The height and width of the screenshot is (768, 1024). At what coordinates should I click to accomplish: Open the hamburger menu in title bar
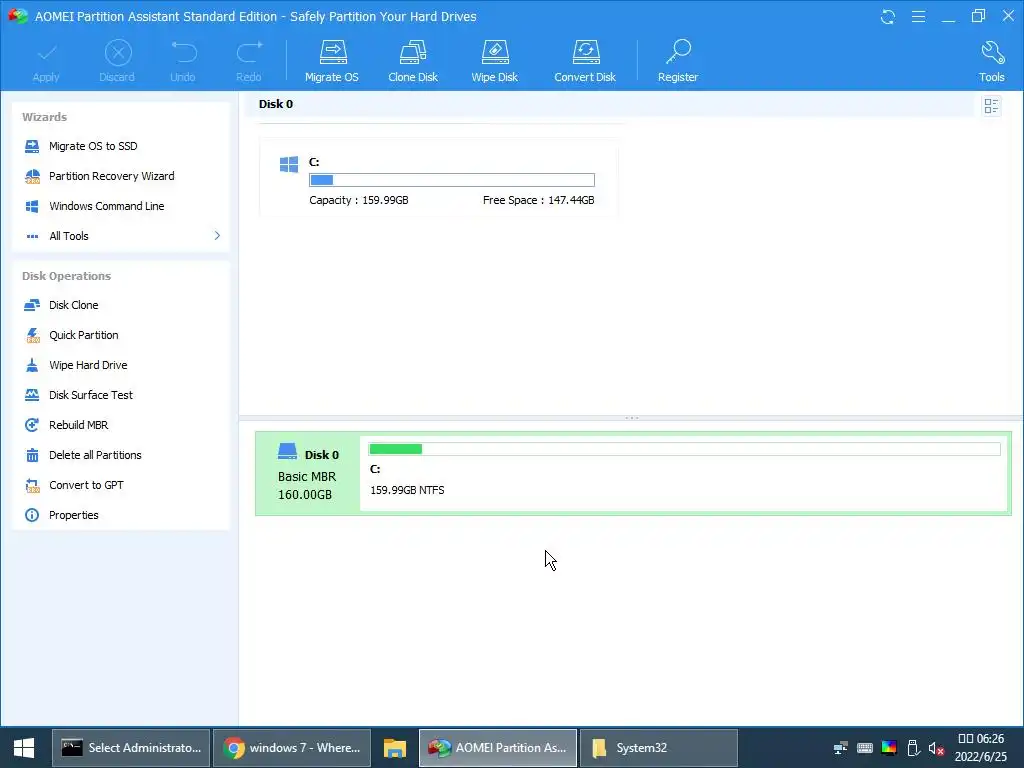[x=918, y=16]
